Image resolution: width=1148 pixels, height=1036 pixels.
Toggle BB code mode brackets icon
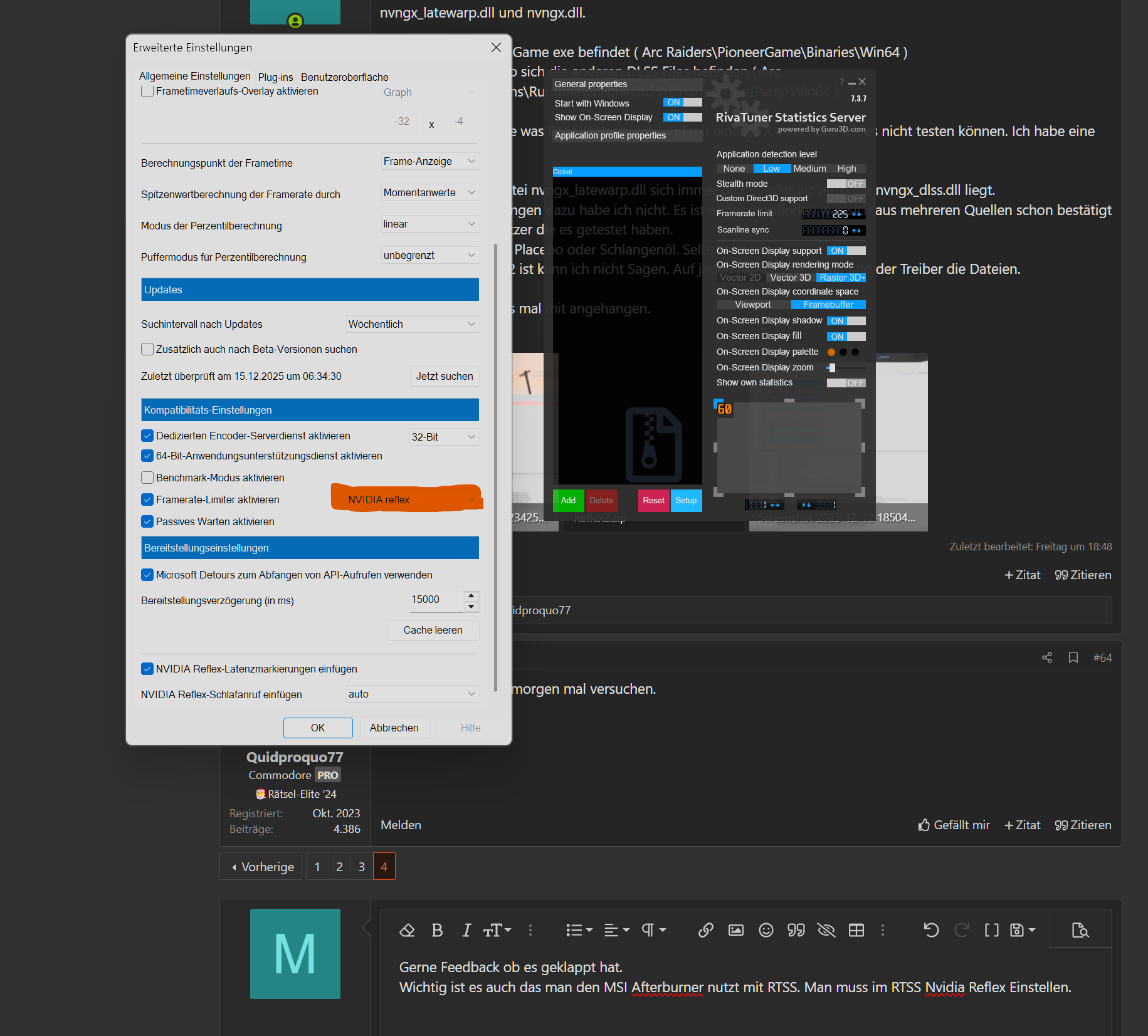(992, 930)
